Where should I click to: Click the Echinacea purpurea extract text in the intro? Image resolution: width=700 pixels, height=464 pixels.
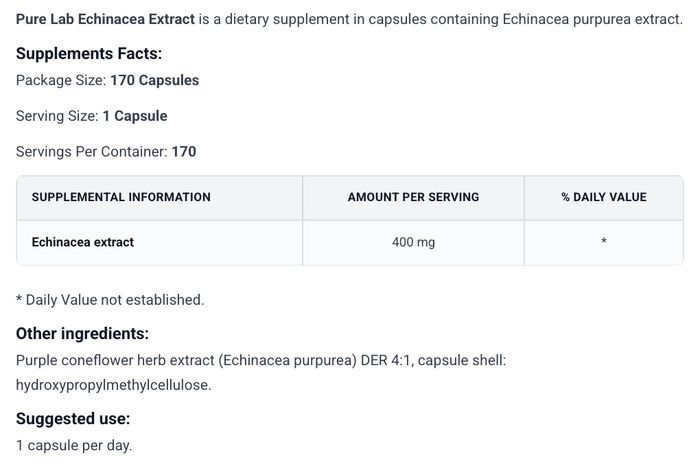[x=584, y=19]
